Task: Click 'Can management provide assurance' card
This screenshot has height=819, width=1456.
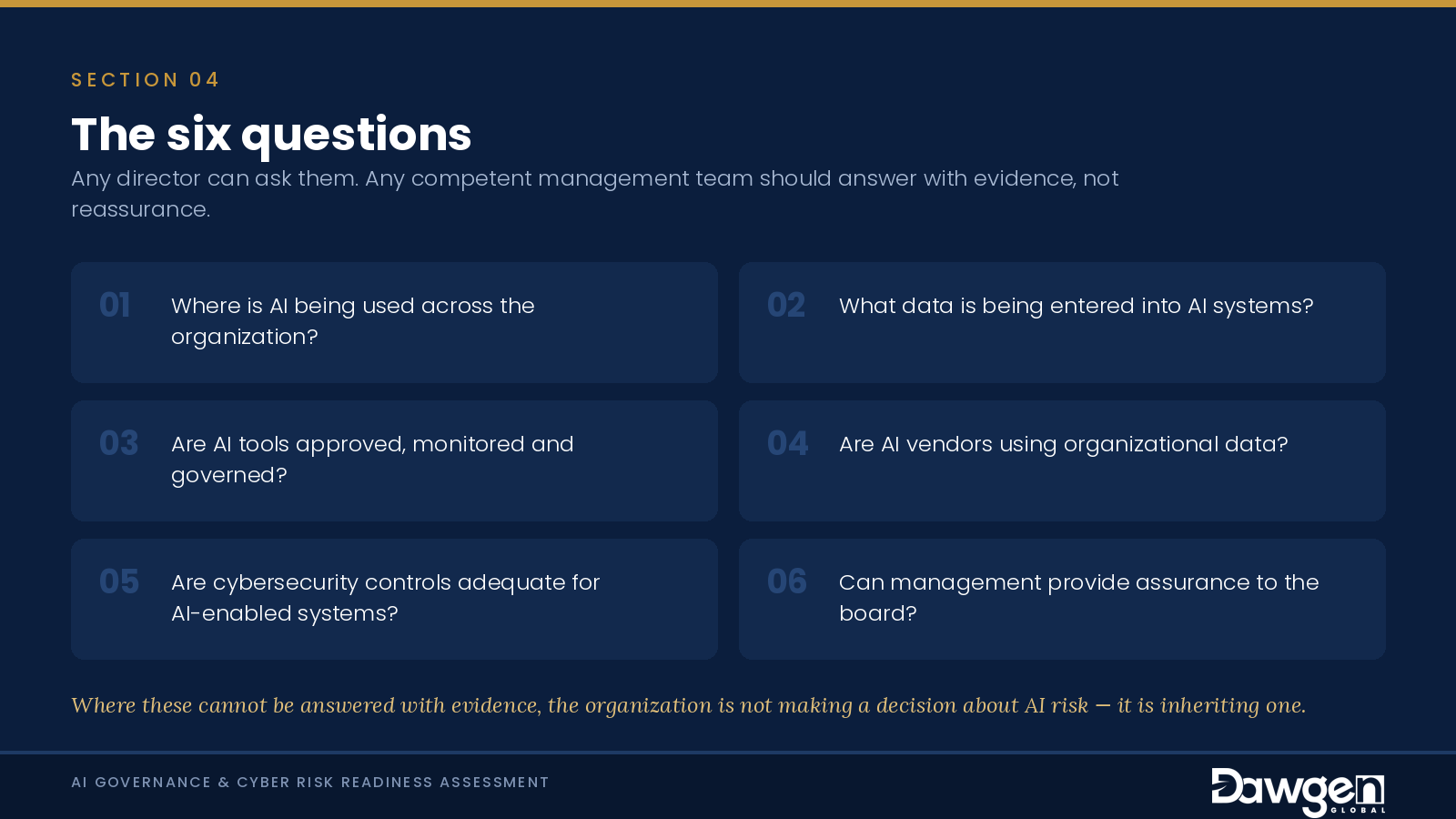Action: 1062,599
